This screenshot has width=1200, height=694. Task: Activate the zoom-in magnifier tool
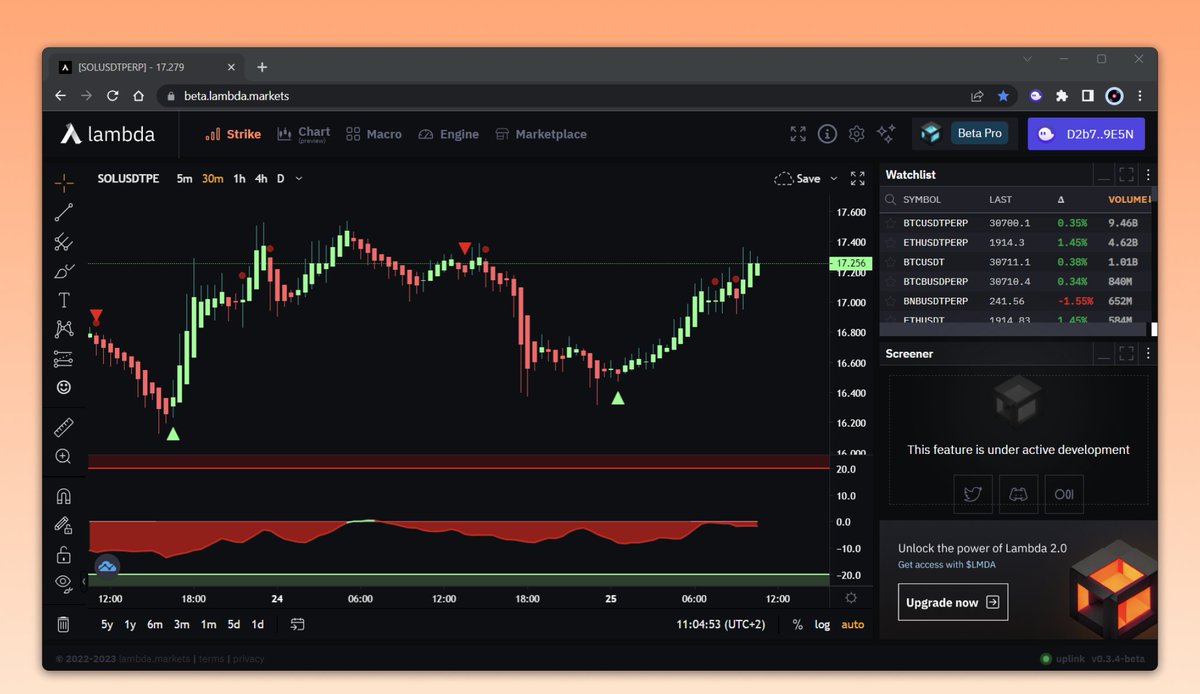[x=64, y=457]
